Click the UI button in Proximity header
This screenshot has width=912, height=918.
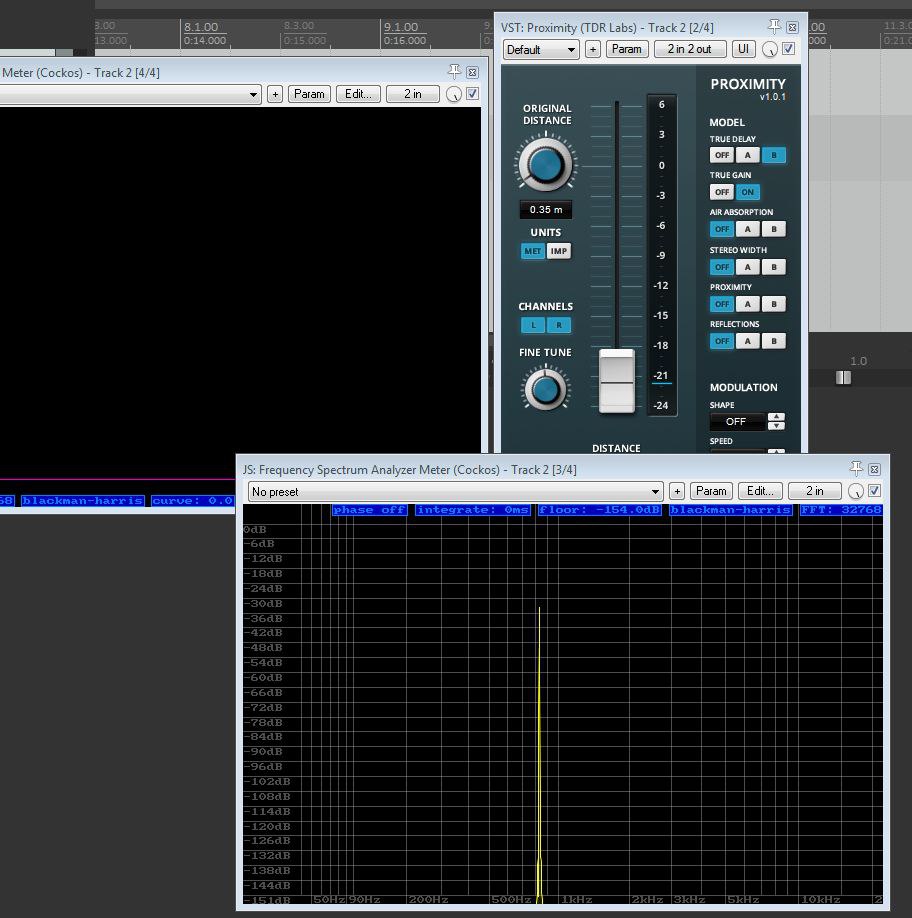pos(744,49)
